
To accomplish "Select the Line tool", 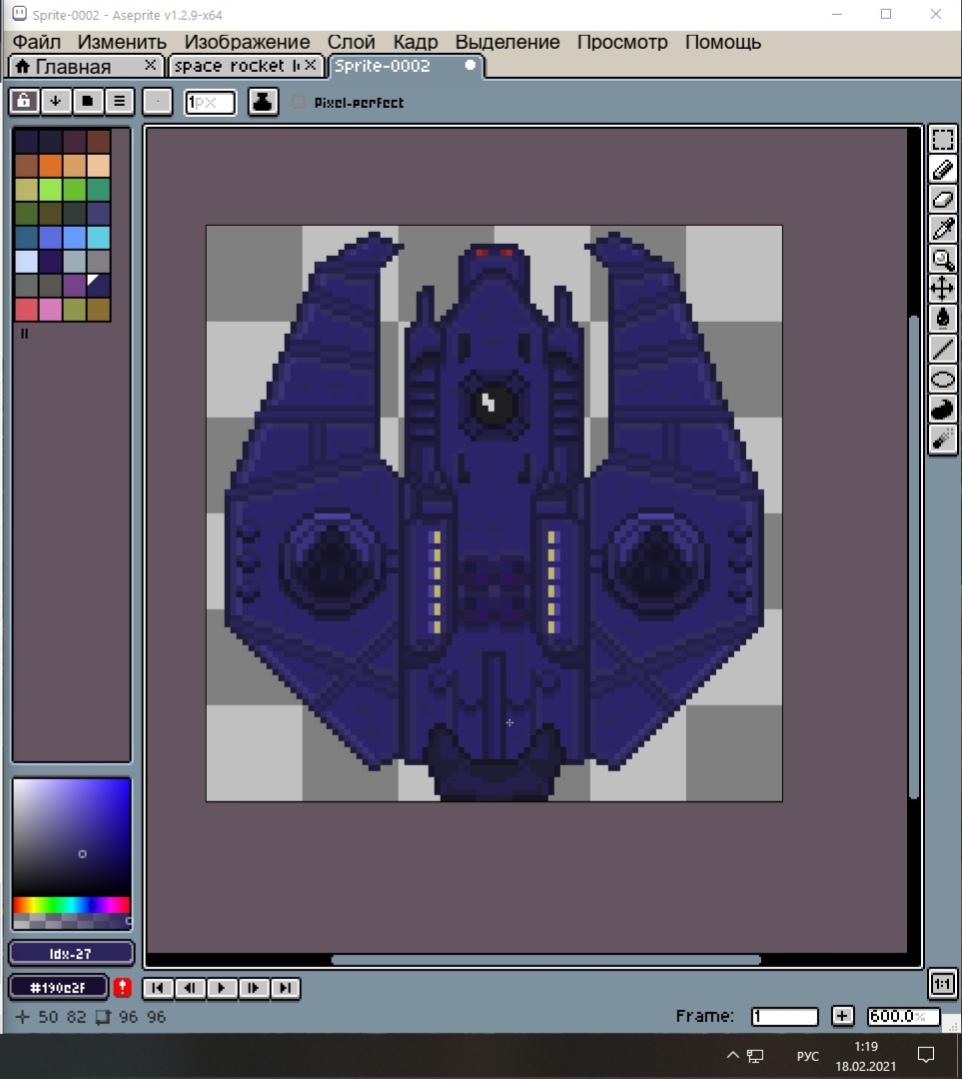I will [943, 349].
